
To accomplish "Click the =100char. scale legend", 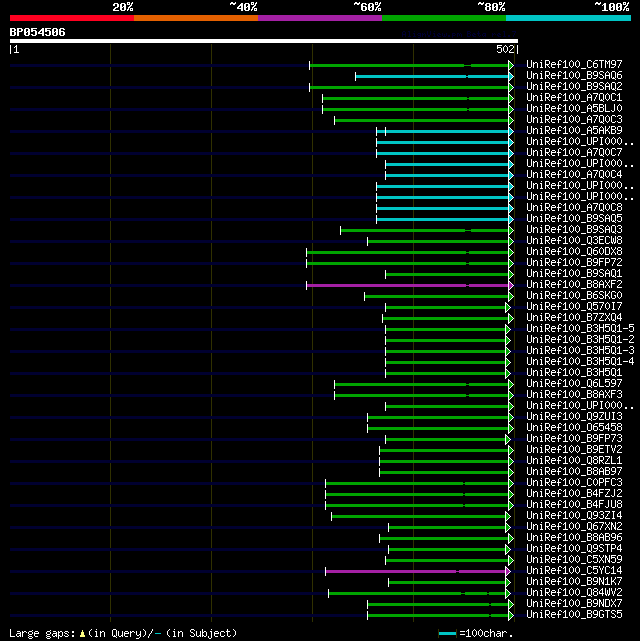I will (x=476, y=634).
